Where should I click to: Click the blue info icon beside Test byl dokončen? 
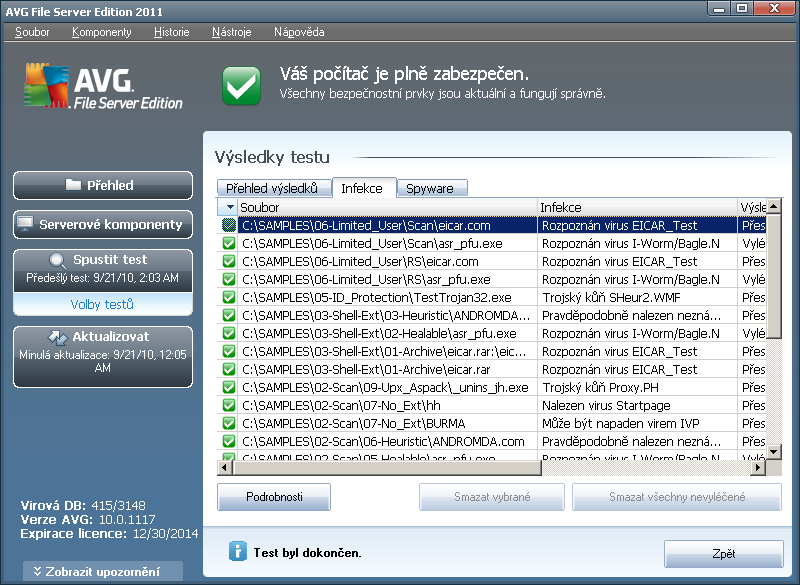click(x=238, y=551)
